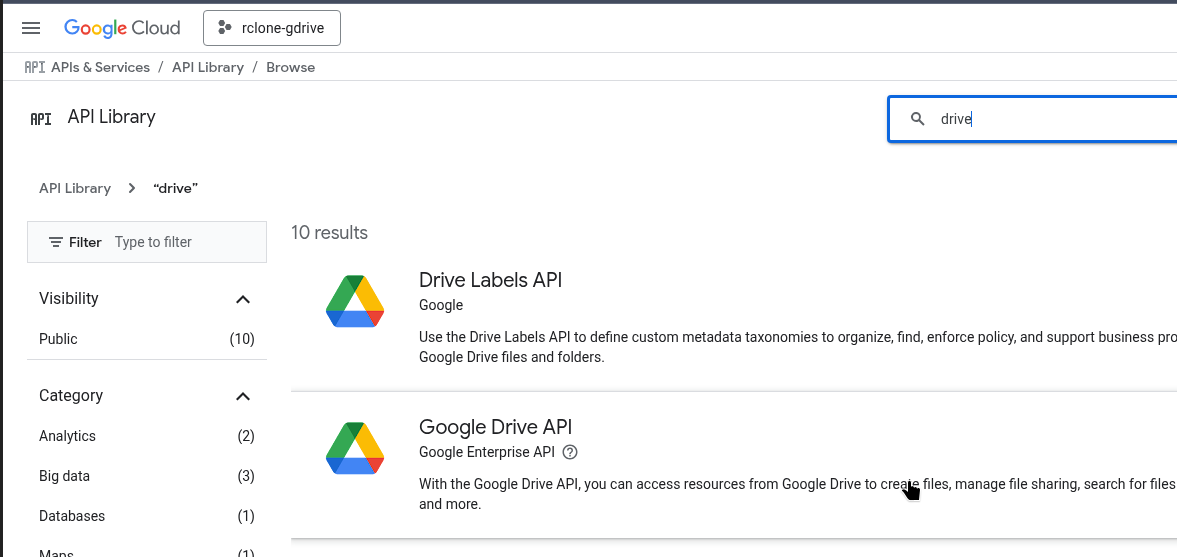Filter by Analytics category

[67, 436]
